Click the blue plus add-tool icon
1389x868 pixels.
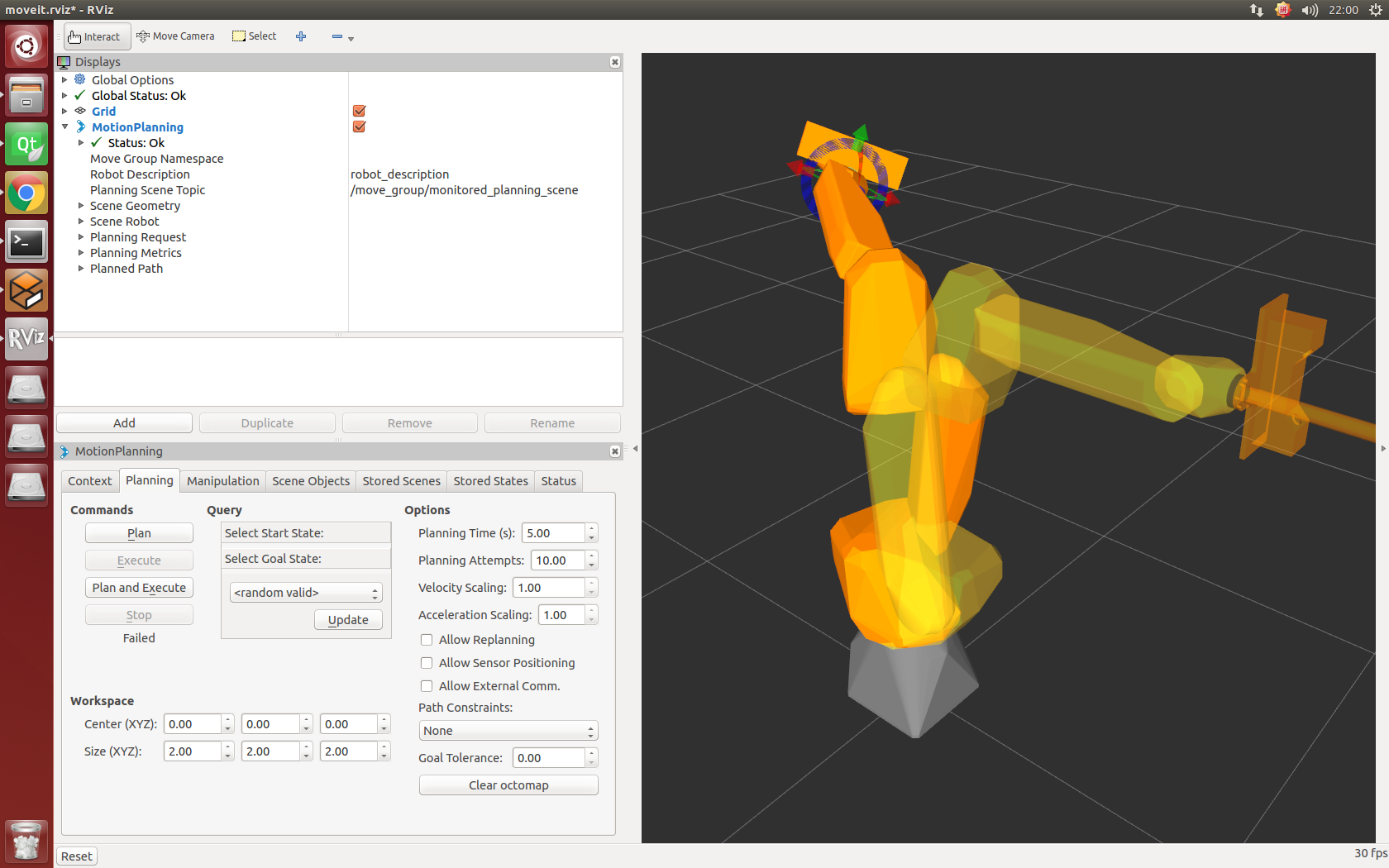coord(301,36)
